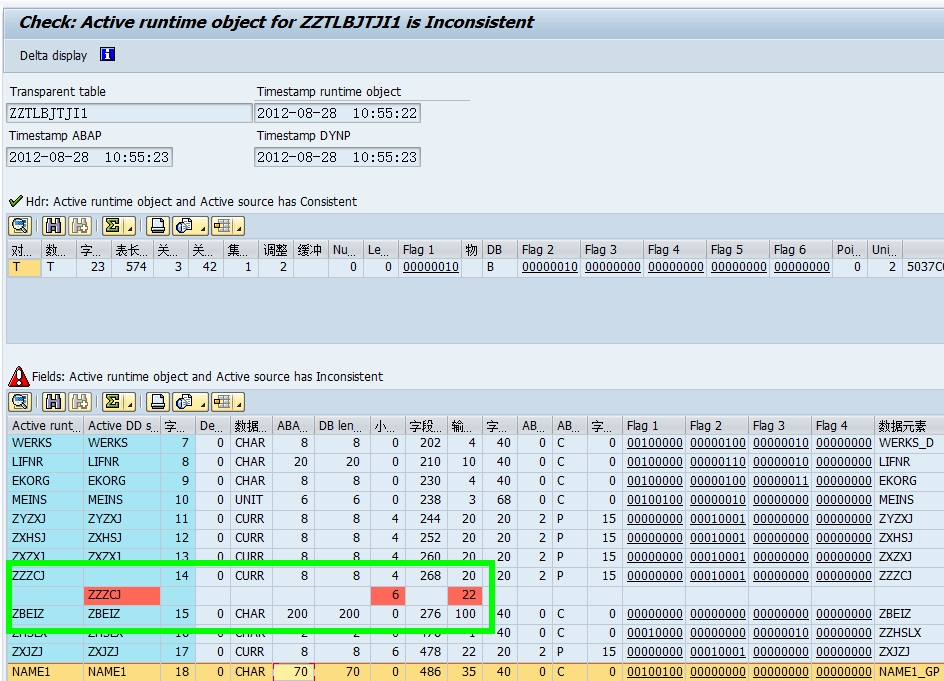
Task: Click Flag 2 link 00010001 for ZYZXJ
Action: [x=718, y=518]
